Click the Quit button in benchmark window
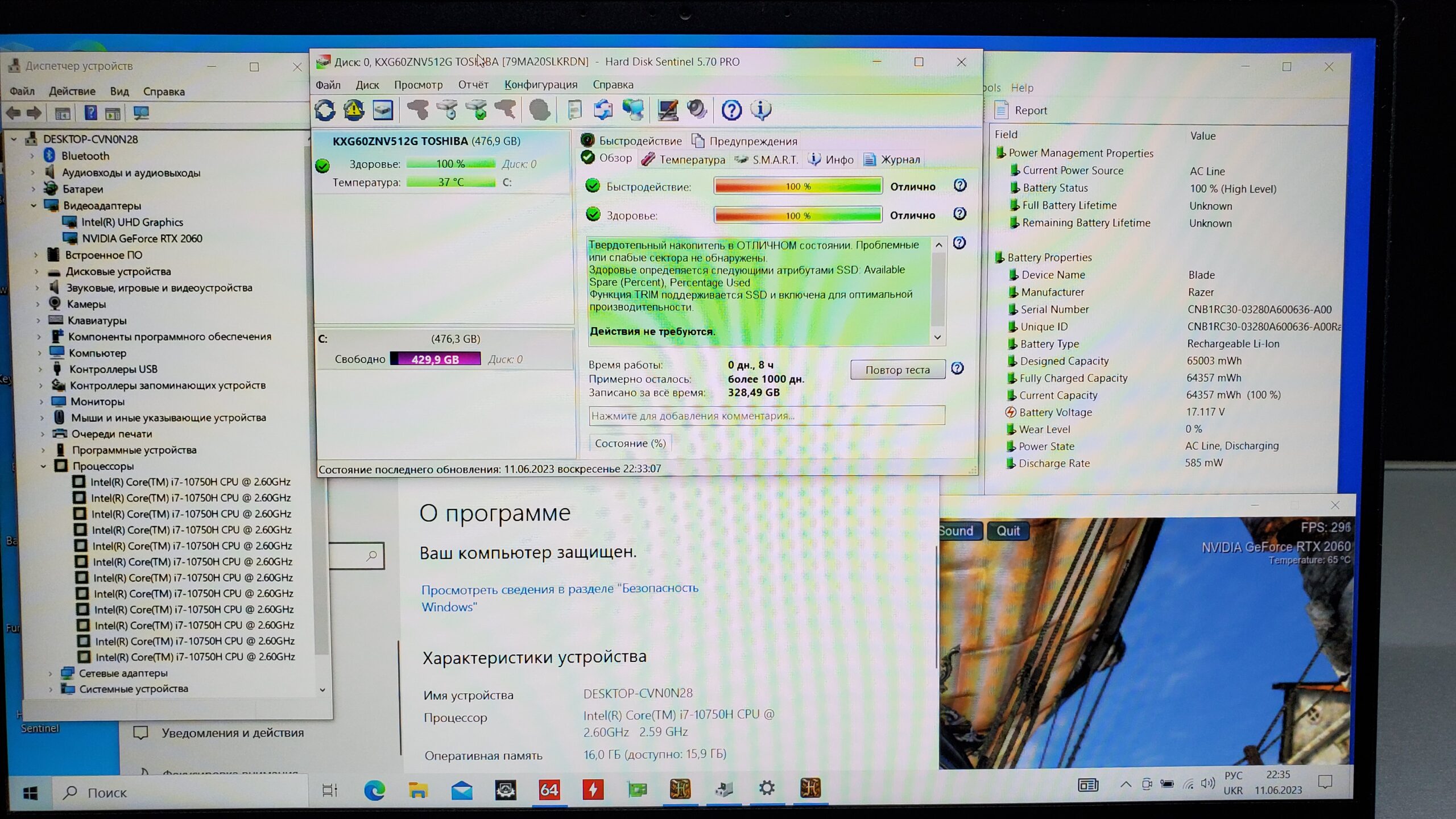 (1008, 531)
